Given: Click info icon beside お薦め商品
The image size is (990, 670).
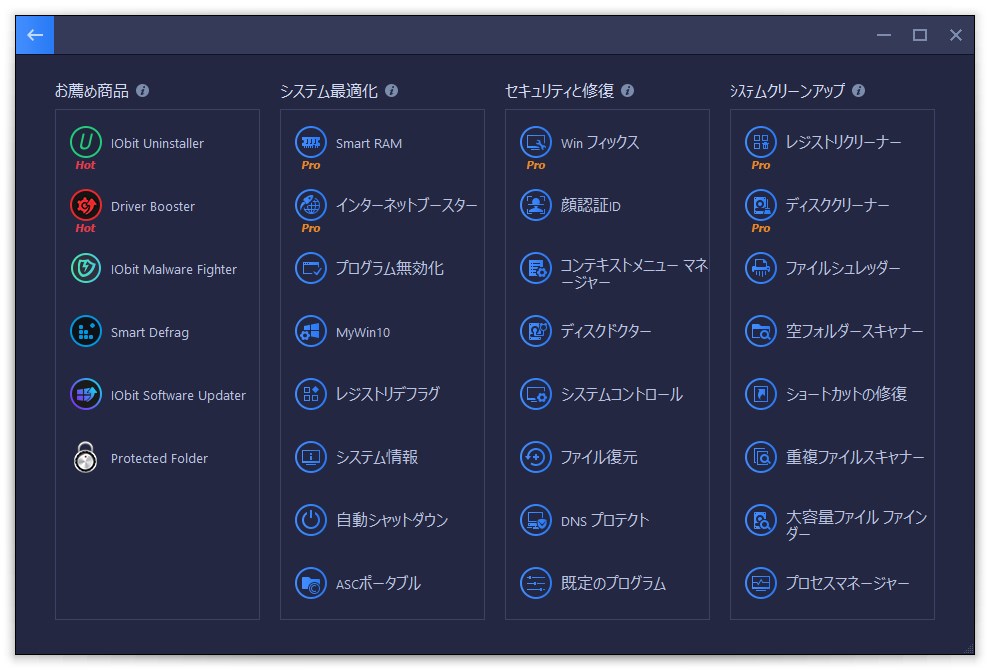Looking at the screenshot, I should [x=143, y=91].
